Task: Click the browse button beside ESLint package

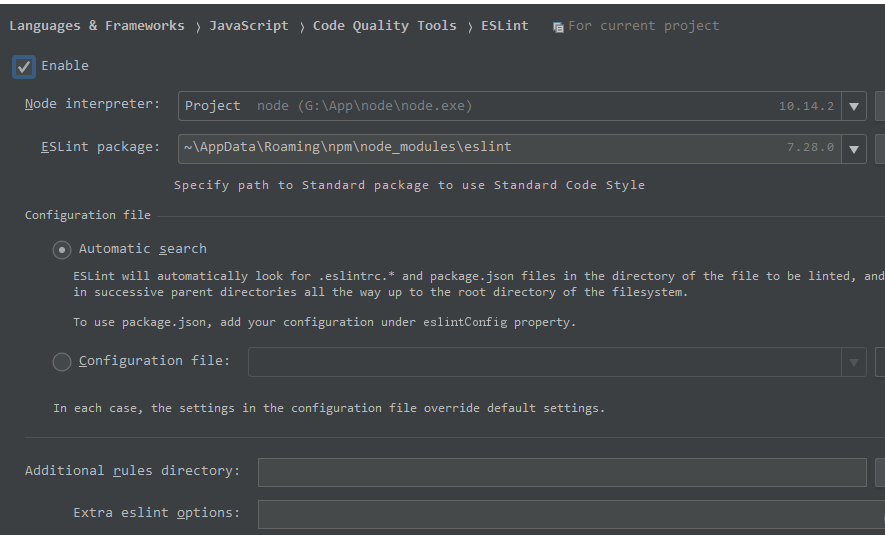Action: click(880, 149)
